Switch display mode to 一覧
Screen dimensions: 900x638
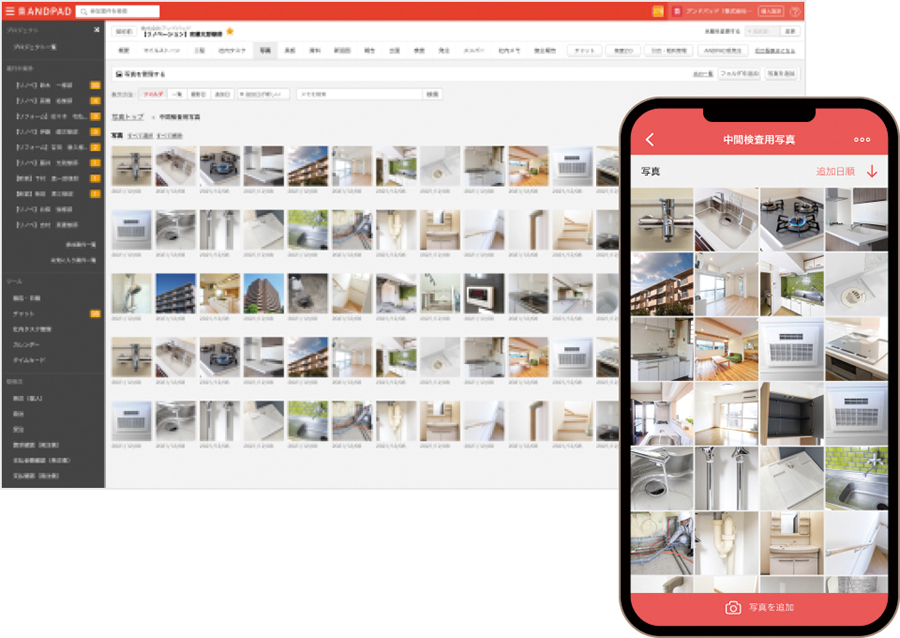[177, 94]
